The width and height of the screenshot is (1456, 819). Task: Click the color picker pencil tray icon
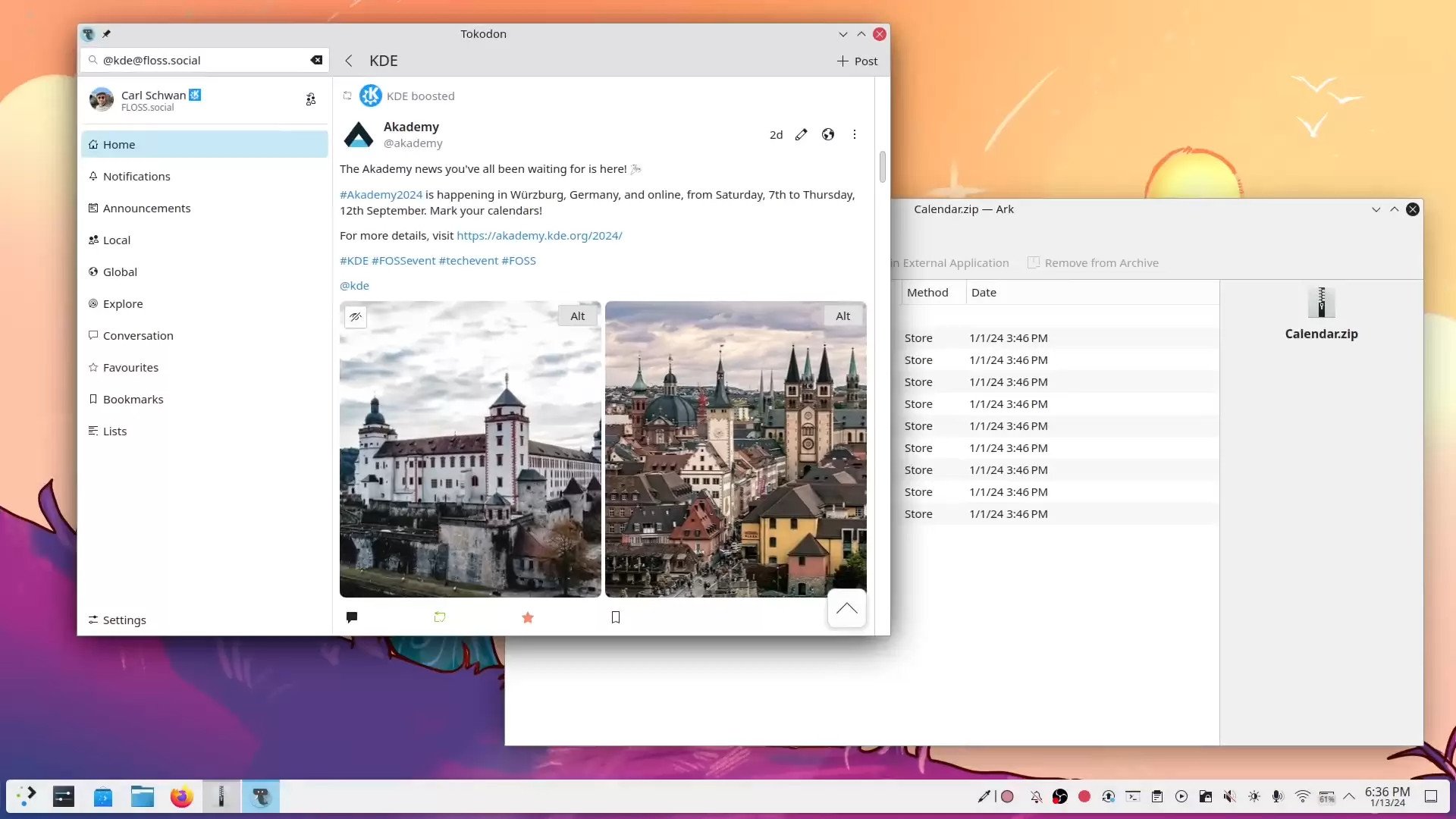tap(984, 796)
